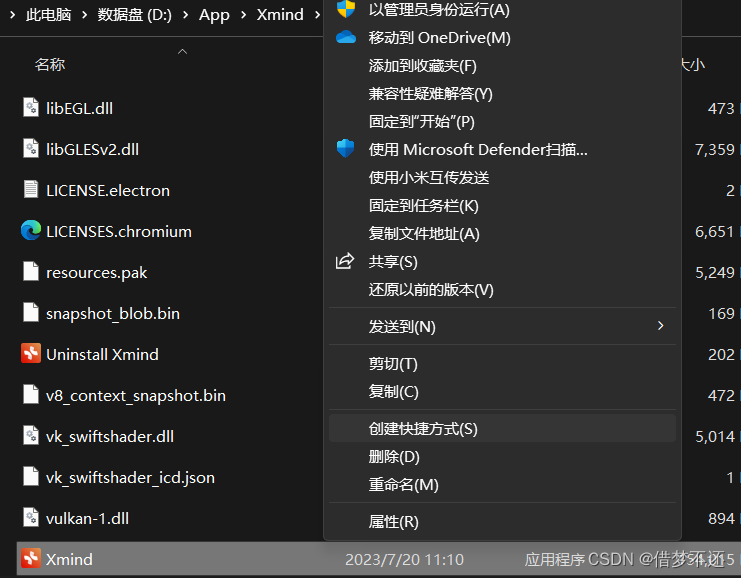Select snapshot_blob.bin file name

pyautogui.click(x=113, y=313)
